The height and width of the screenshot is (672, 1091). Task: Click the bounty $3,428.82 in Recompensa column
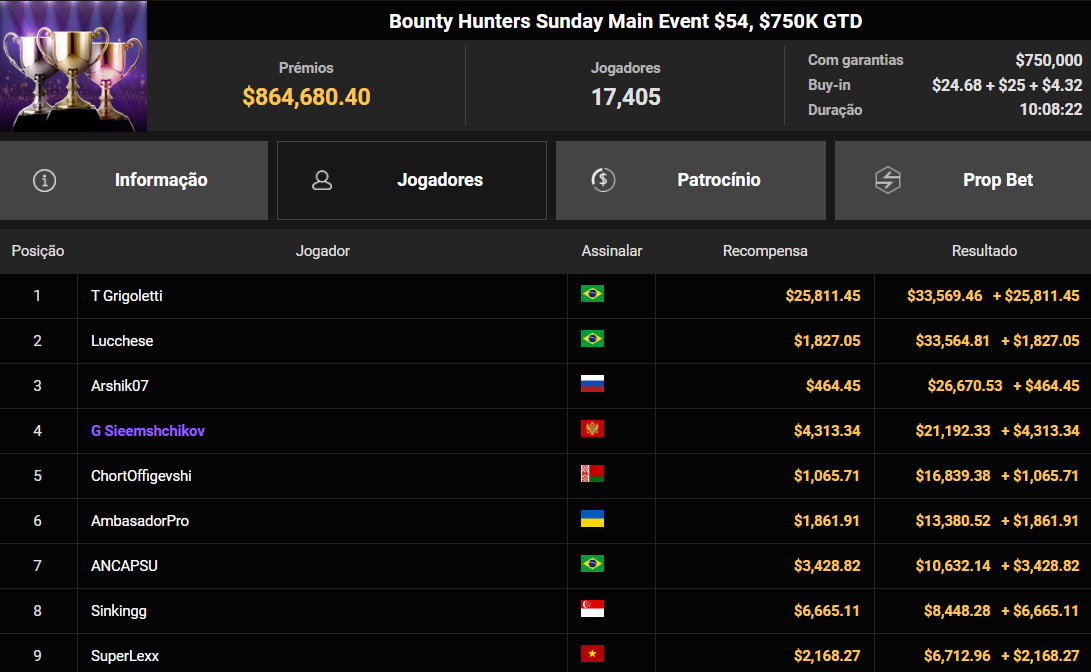click(x=827, y=566)
